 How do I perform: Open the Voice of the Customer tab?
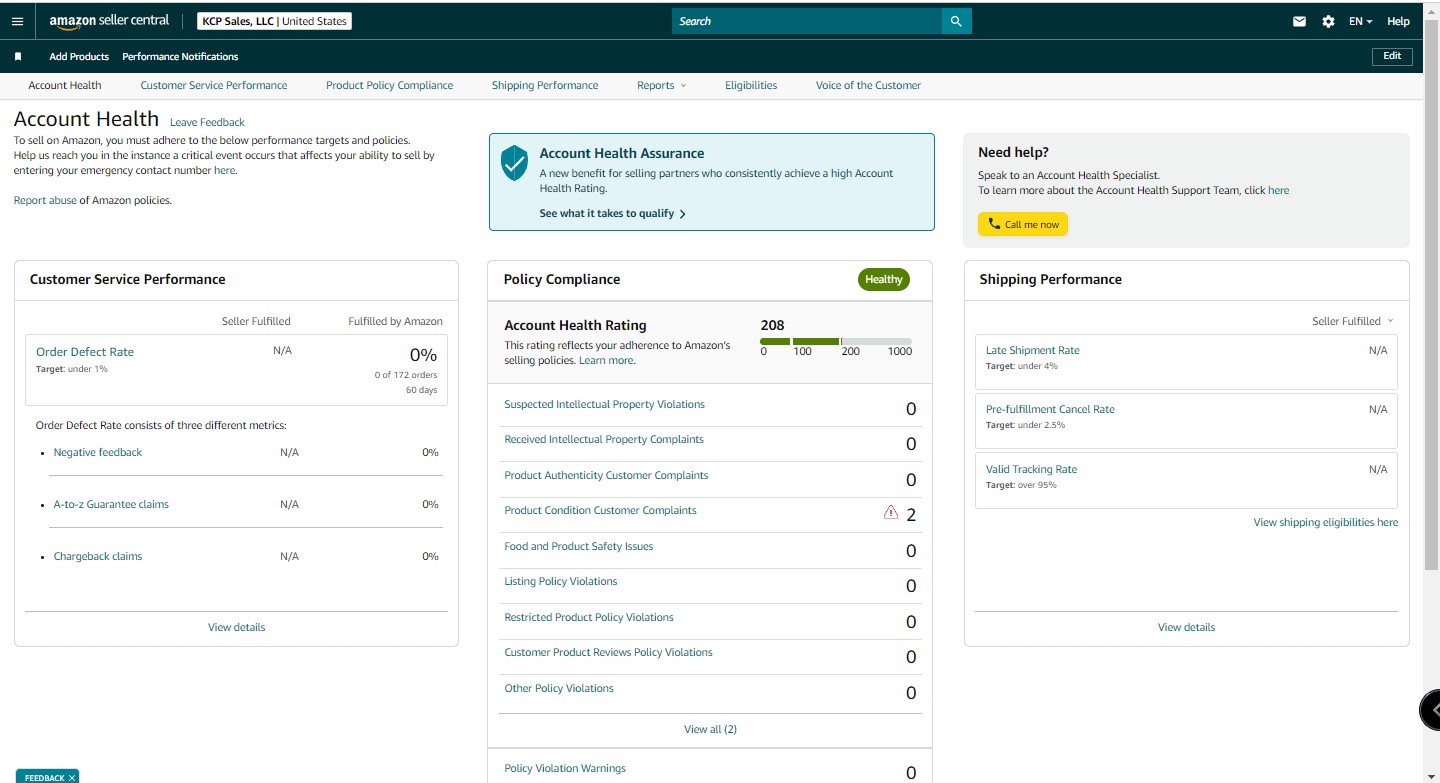coord(868,86)
